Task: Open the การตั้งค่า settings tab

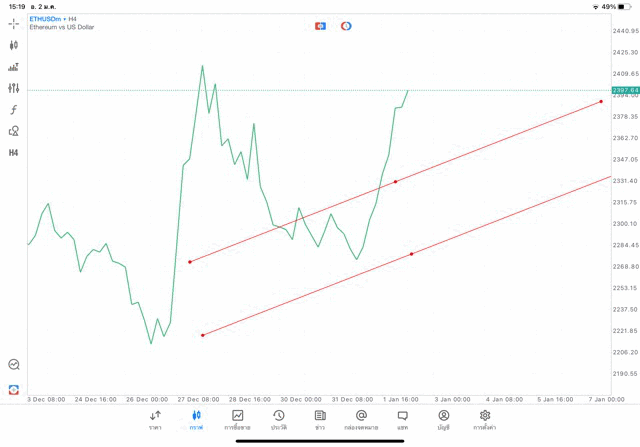Action: tap(485, 419)
